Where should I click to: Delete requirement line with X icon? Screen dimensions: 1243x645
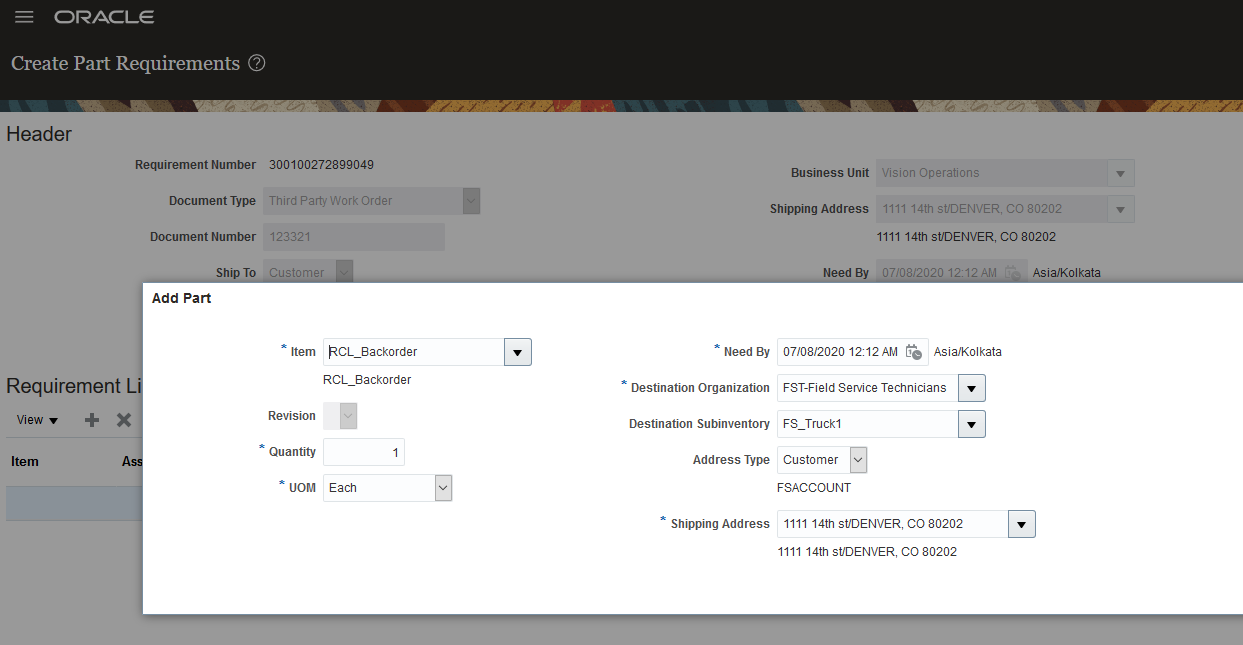point(124,420)
